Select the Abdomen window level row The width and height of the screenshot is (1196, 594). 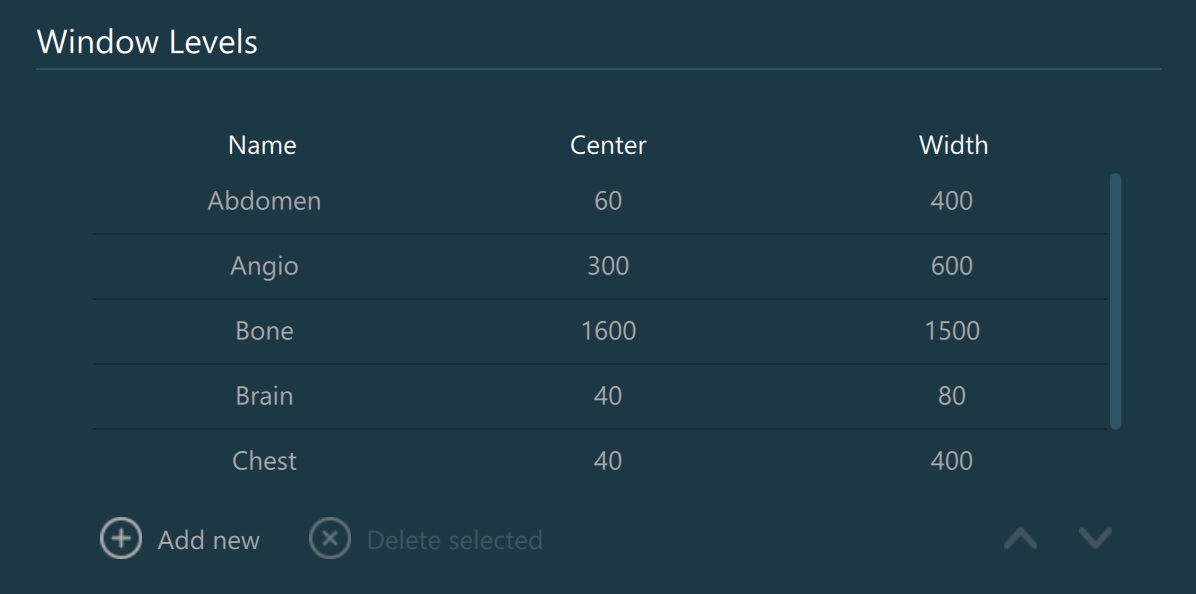[264, 201]
